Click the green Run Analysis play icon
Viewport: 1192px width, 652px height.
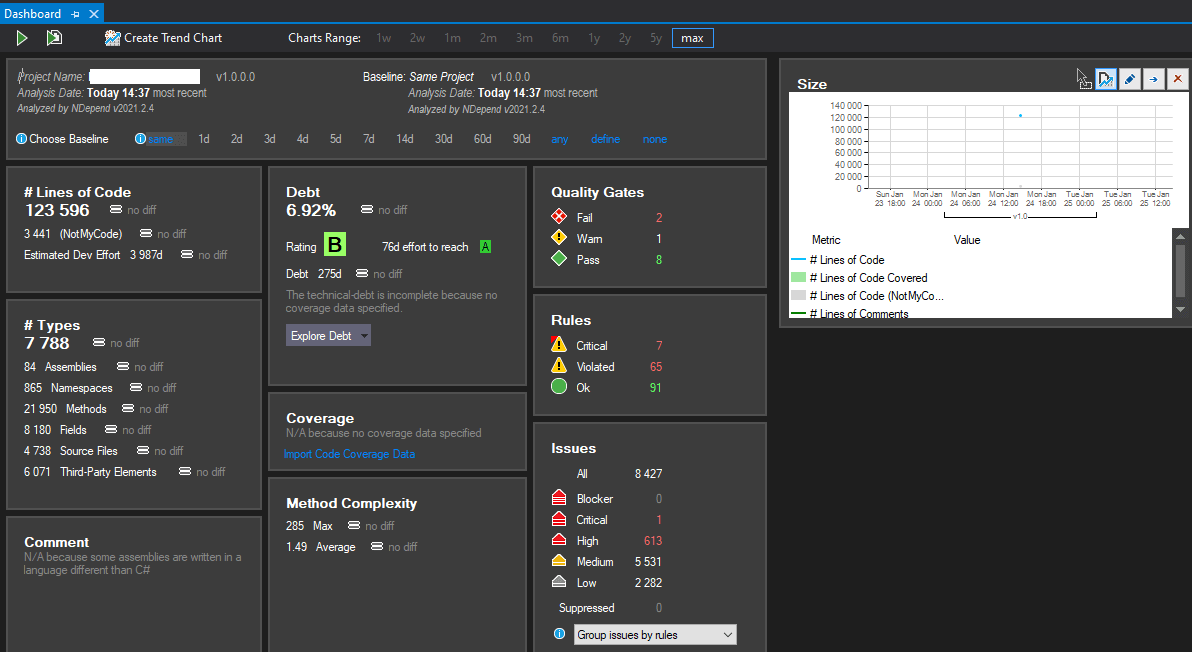[x=22, y=38]
